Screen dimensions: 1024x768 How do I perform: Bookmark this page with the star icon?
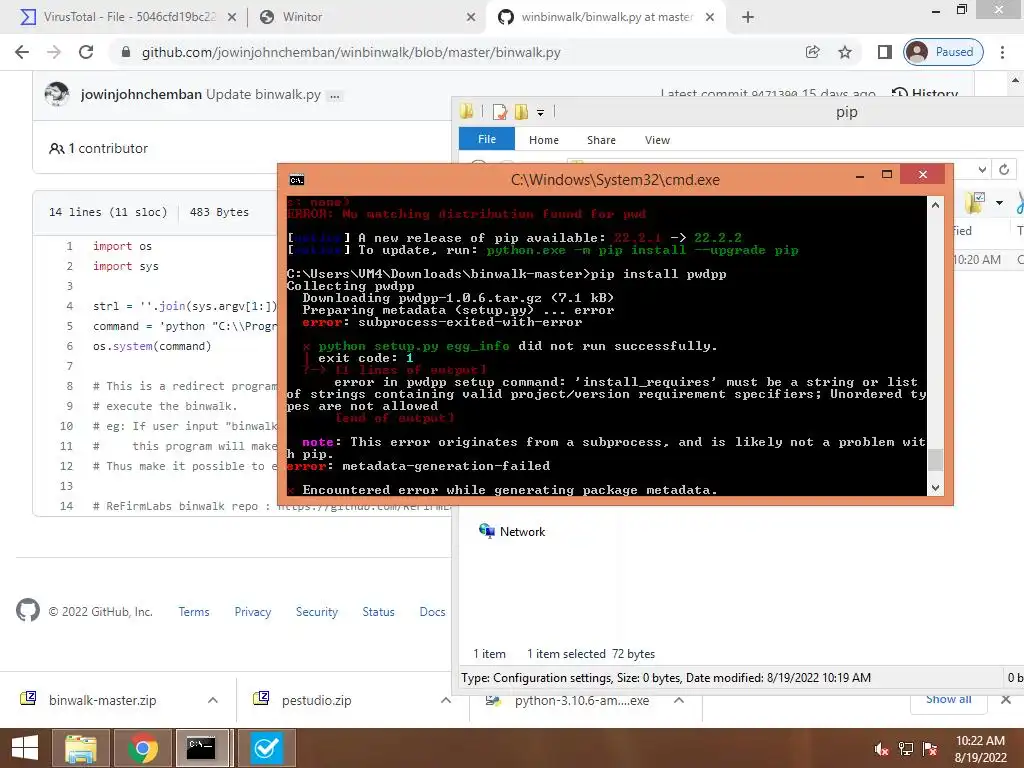(x=844, y=52)
